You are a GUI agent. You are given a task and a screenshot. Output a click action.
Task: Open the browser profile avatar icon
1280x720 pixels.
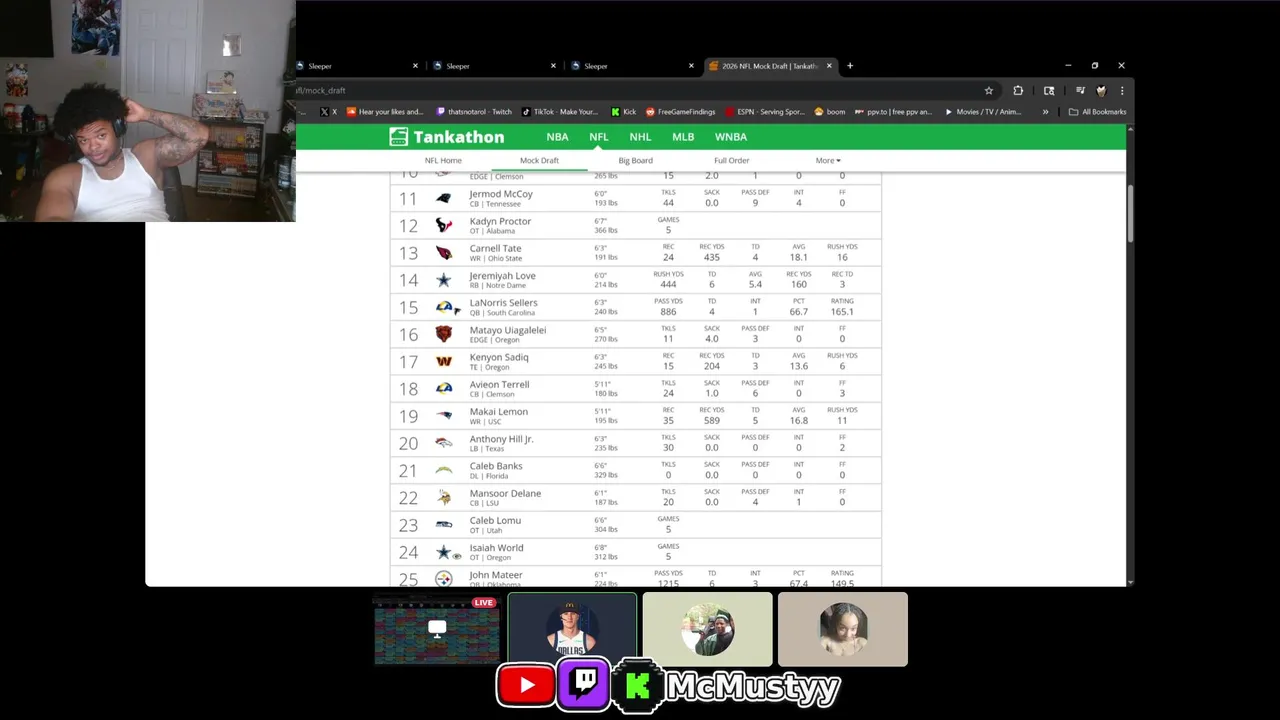pyautogui.click(x=1101, y=90)
